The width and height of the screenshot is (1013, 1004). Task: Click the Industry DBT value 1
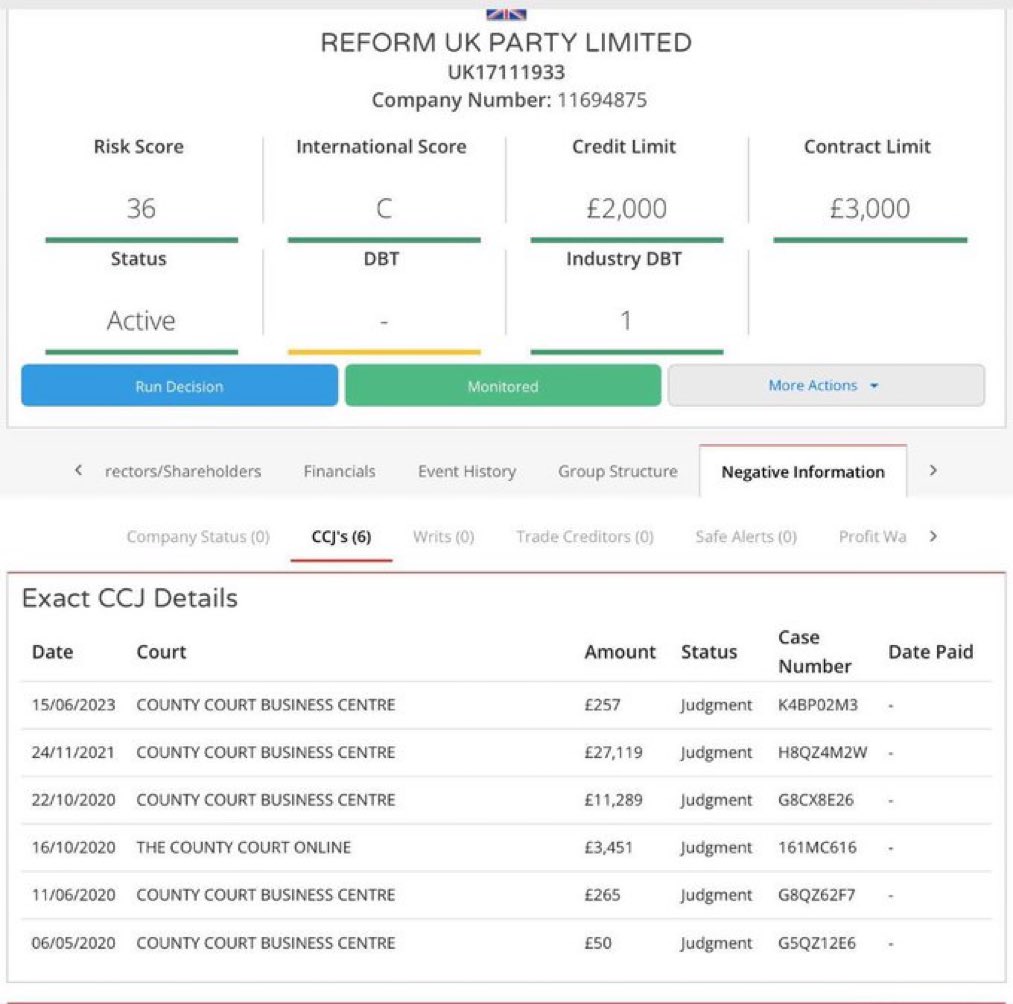625,320
